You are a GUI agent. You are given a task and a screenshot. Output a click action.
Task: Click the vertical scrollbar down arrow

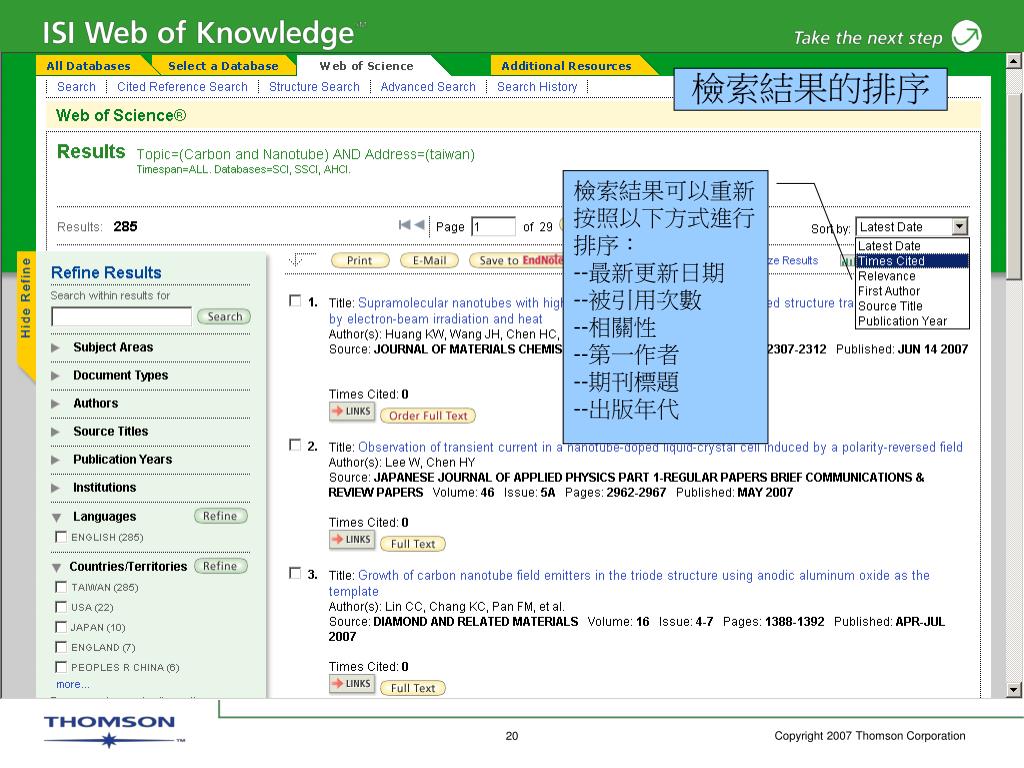pyautogui.click(x=1013, y=690)
